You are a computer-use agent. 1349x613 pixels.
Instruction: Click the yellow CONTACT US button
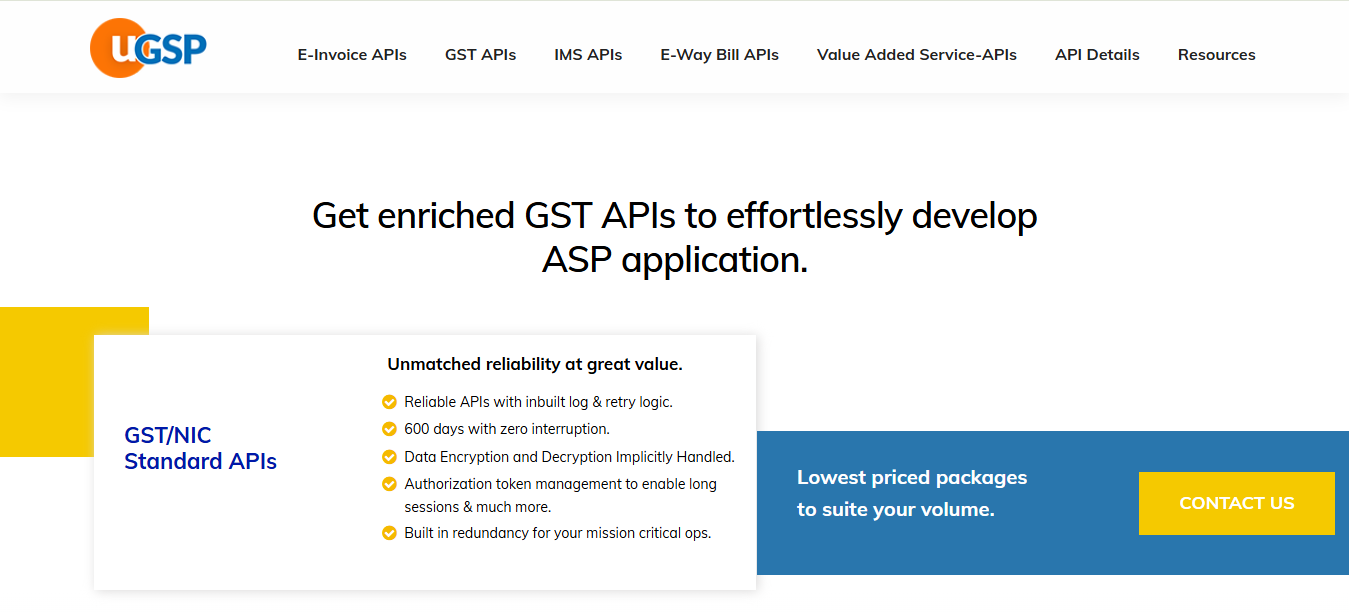pos(1237,503)
